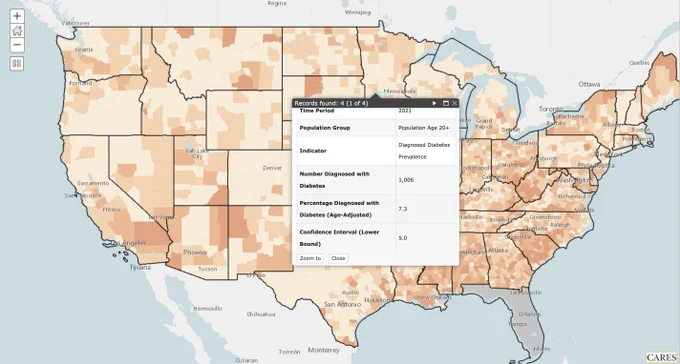Click Diagnosed Diabetes Prevalence value
This screenshot has width=680, height=364.
(x=424, y=151)
